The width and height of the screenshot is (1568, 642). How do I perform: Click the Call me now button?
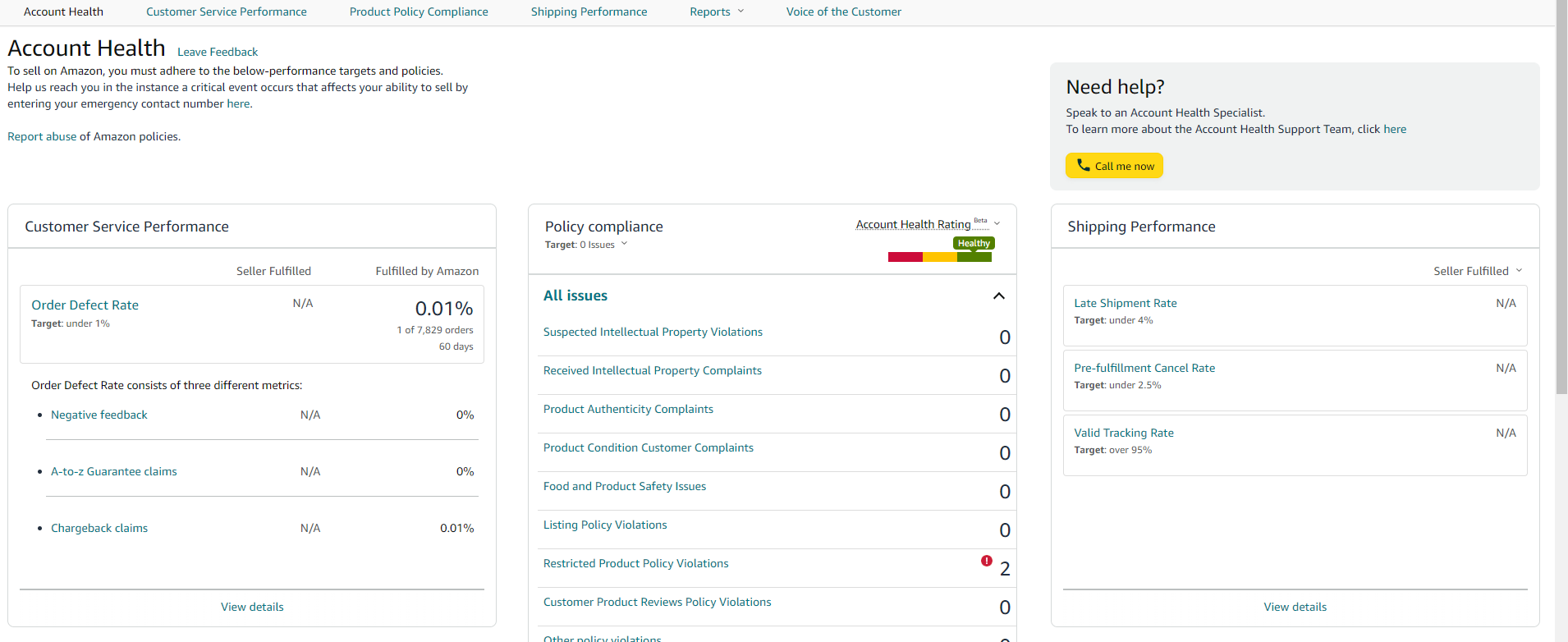click(x=1114, y=166)
